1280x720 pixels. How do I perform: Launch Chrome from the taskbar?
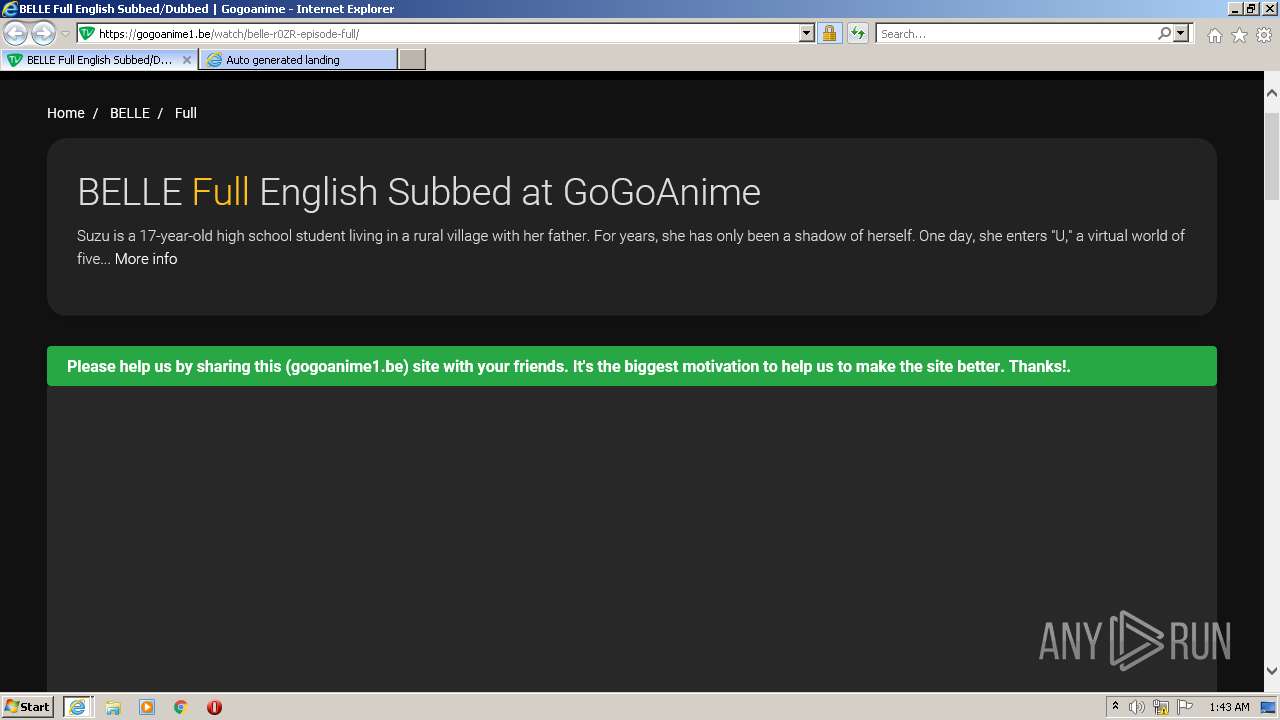181,707
